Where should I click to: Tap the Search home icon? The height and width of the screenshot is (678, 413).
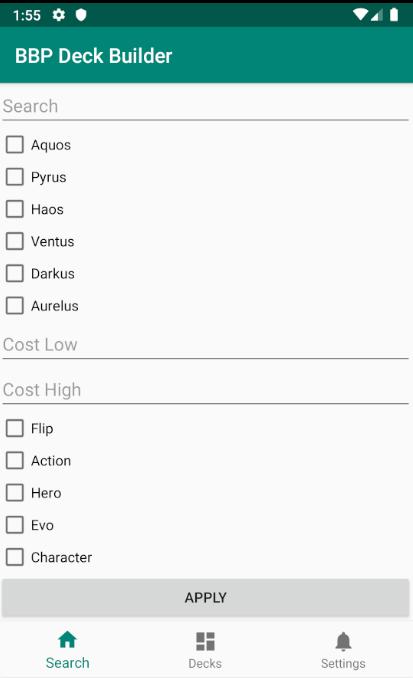[x=67, y=640]
